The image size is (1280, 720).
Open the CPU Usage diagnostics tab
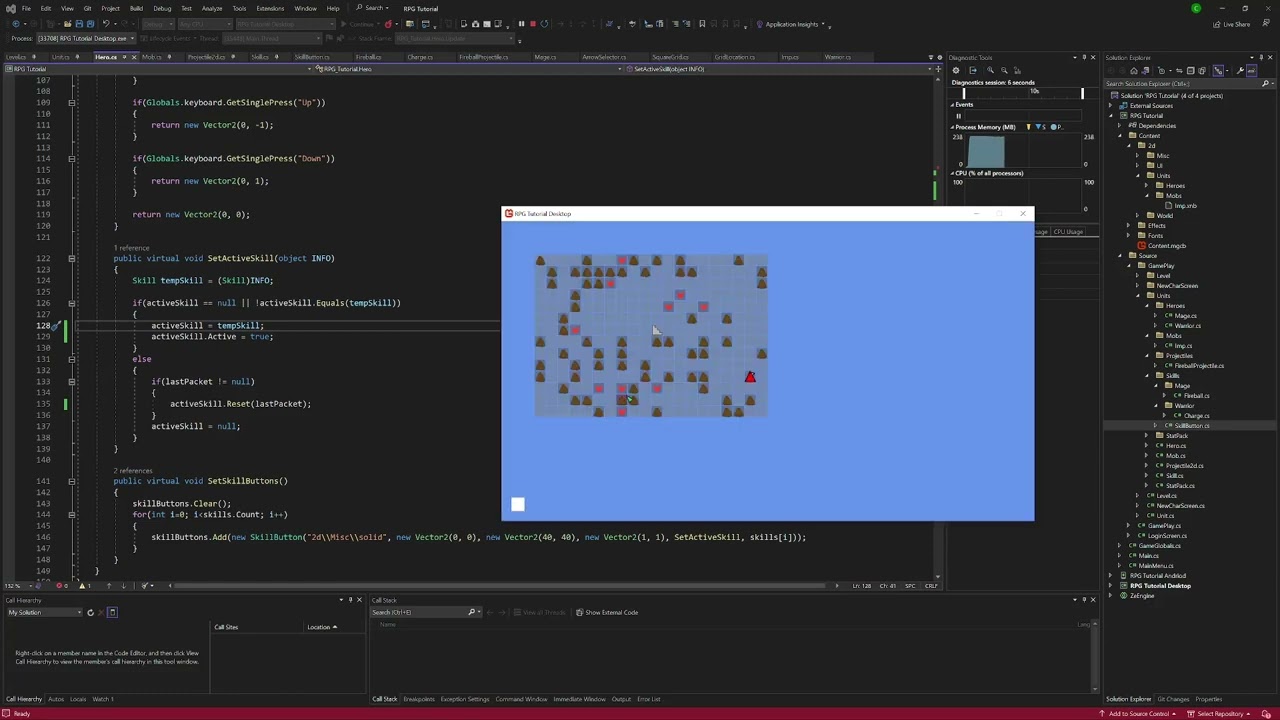(1068, 232)
